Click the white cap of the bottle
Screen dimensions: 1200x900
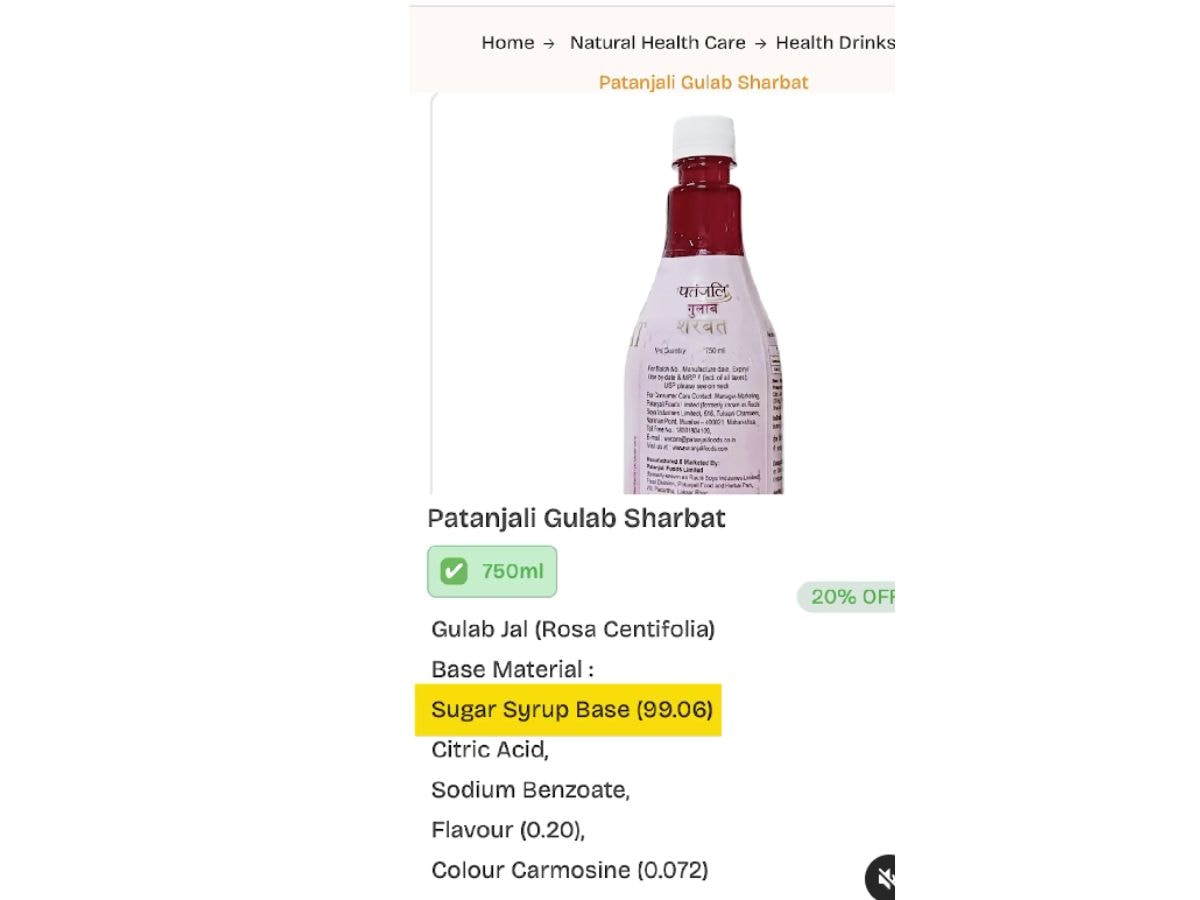703,138
